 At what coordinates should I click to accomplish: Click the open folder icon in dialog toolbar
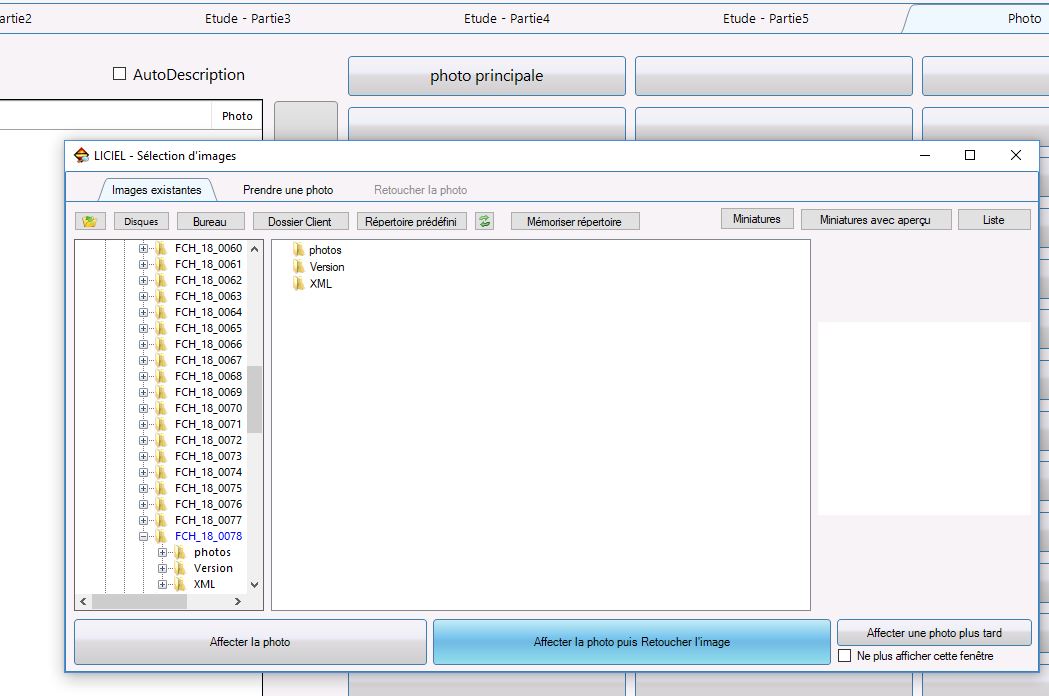(x=90, y=221)
